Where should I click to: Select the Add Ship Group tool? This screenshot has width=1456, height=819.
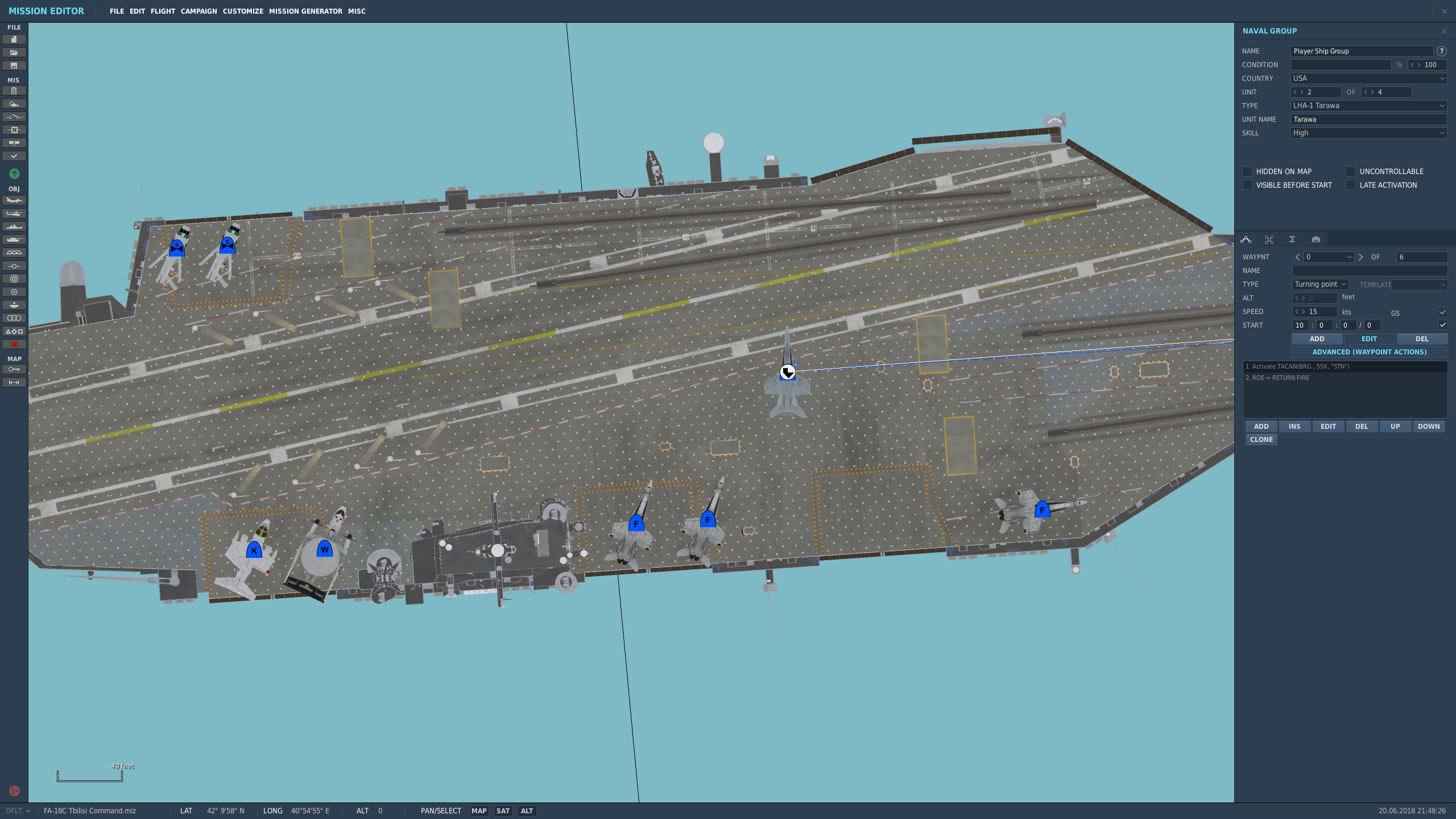tap(14, 227)
